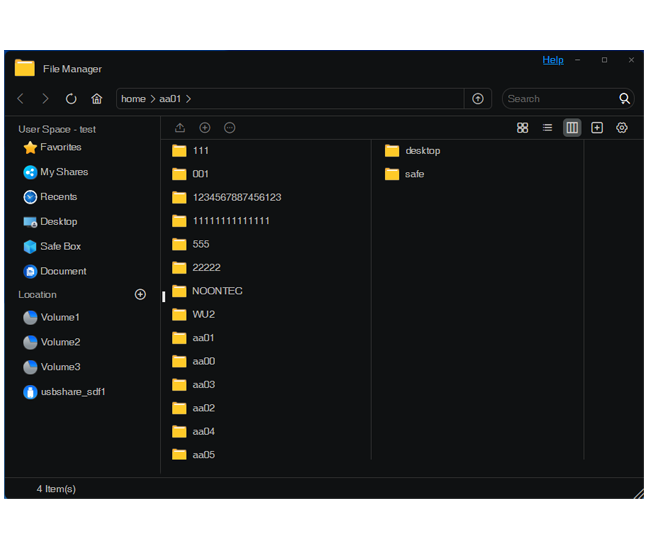The width and height of the screenshot is (648, 550).
Task: Click the create new plus-circle icon
Action: coord(205,128)
